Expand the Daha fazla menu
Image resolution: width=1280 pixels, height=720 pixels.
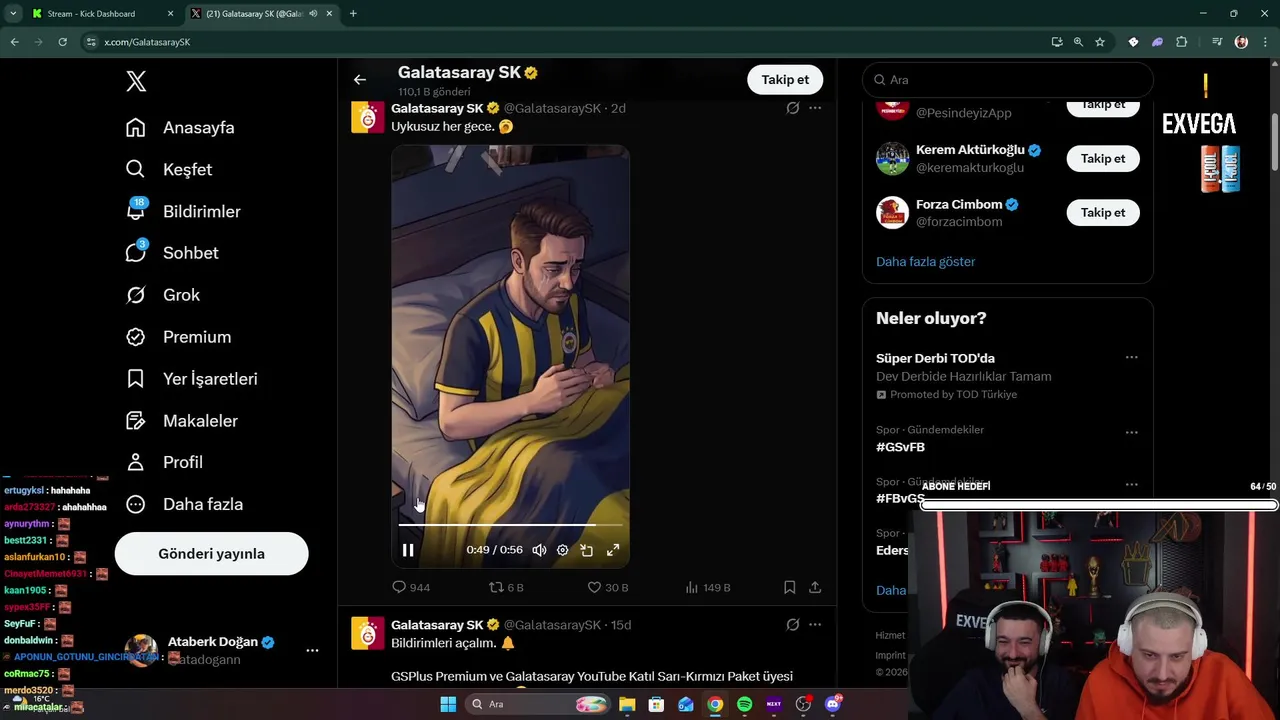tap(184, 504)
